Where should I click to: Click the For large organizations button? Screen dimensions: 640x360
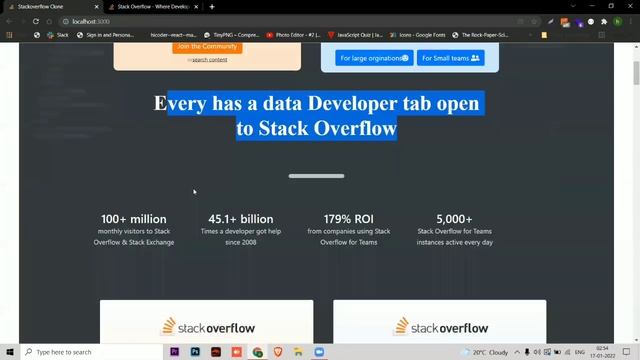[x=374, y=58]
